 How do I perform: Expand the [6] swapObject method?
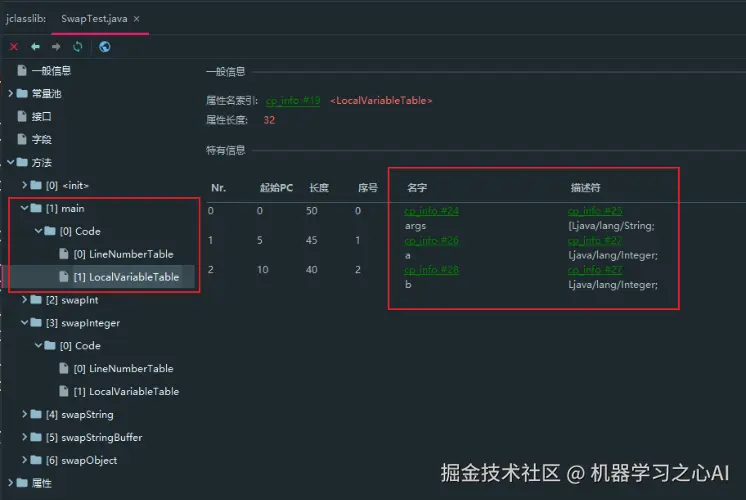[x=24, y=460]
